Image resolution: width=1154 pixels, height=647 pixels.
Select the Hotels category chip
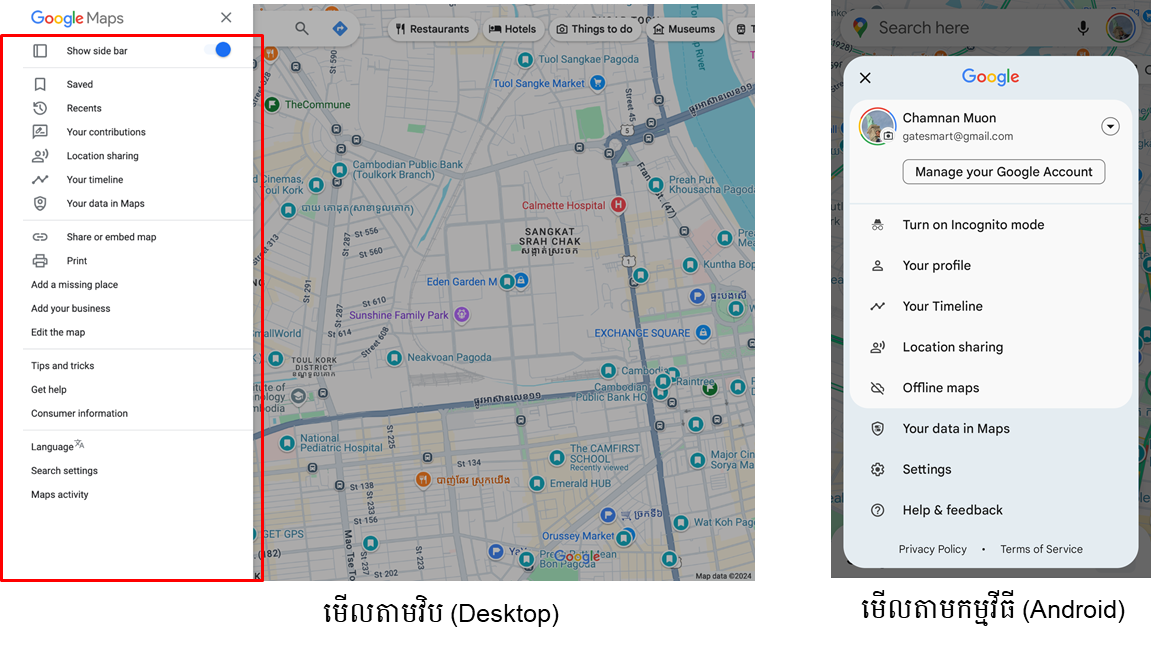pyautogui.click(x=512, y=29)
